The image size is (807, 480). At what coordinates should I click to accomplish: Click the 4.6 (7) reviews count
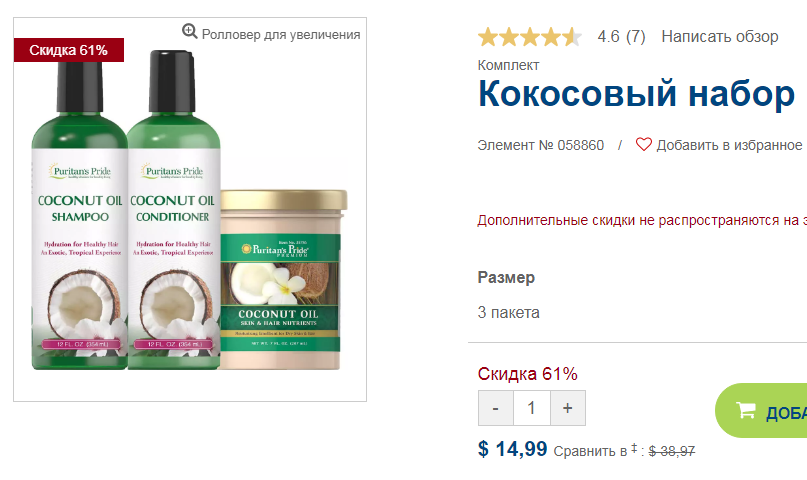click(x=621, y=37)
